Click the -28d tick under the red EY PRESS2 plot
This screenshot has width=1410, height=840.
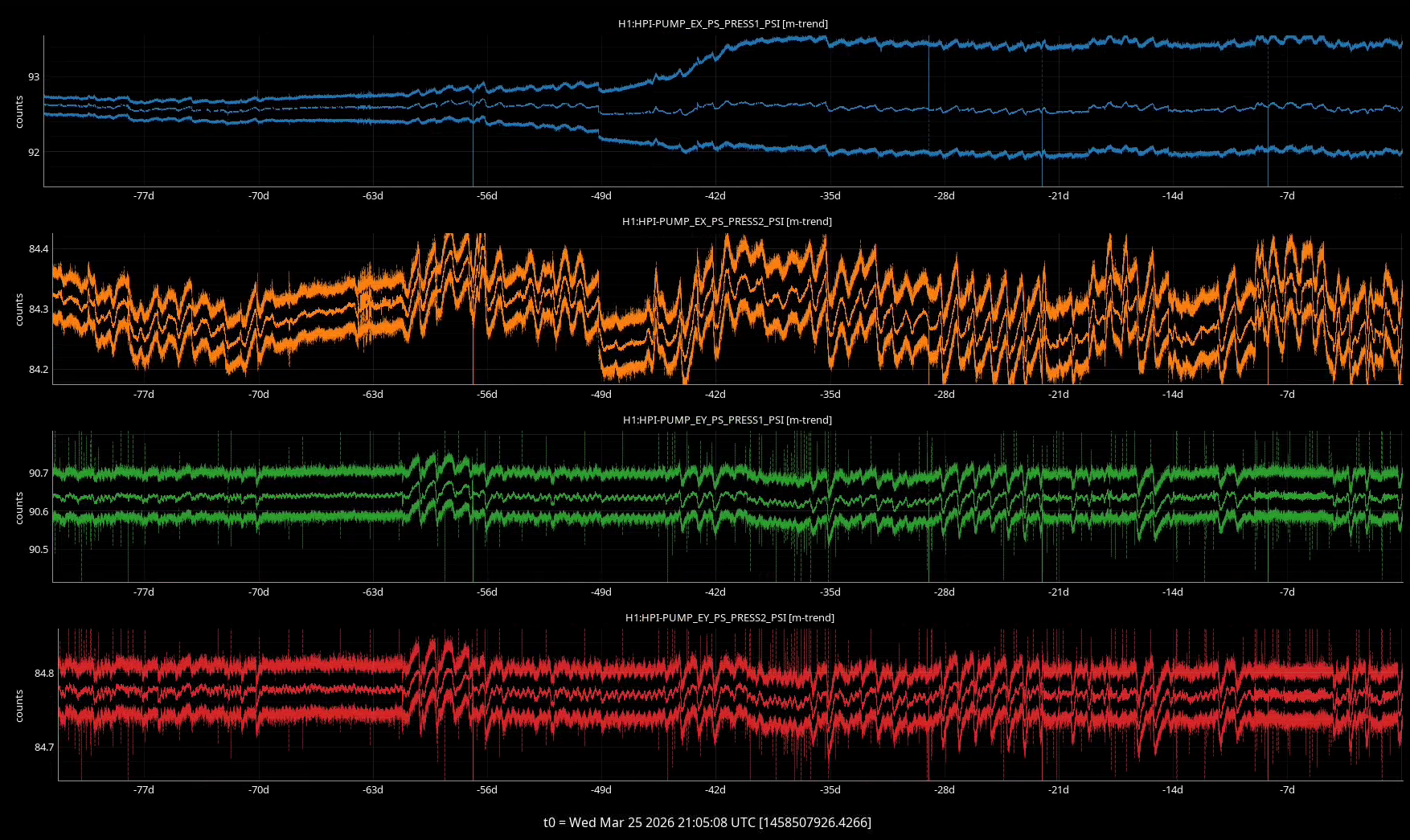pos(945,790)
